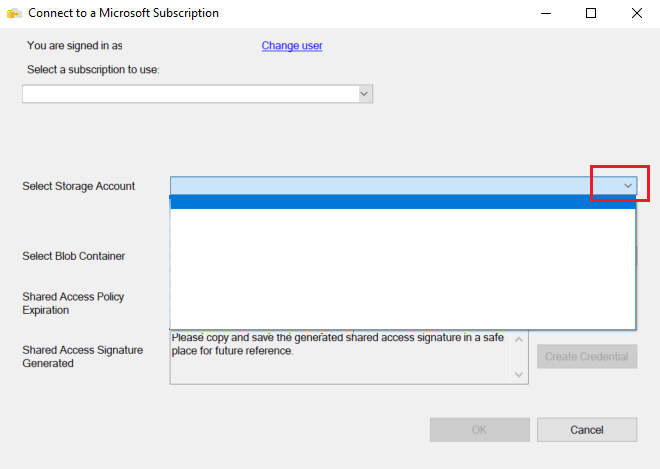This screenshot has height=469, width=660.
Task: Collapse the Storage Account dropdown with its arrow
Action: [628, 186]
